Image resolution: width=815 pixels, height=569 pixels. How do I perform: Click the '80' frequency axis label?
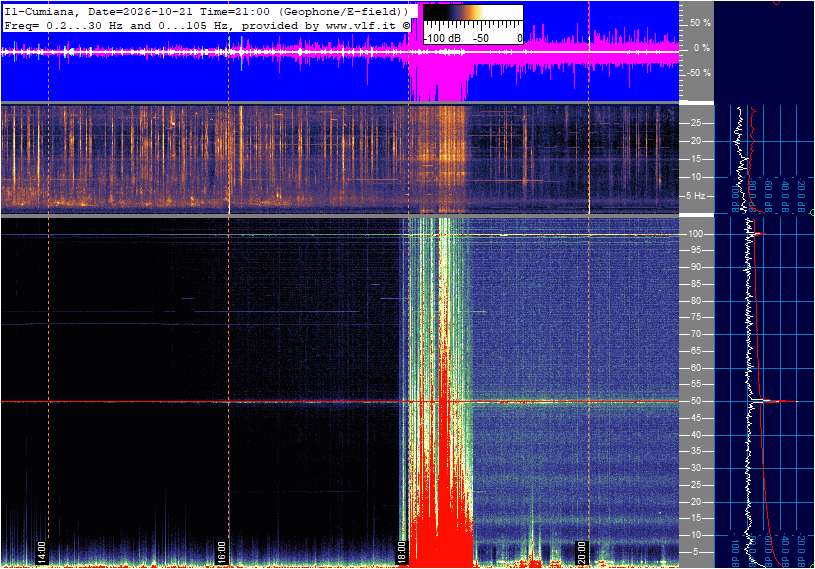coord(695,301)
